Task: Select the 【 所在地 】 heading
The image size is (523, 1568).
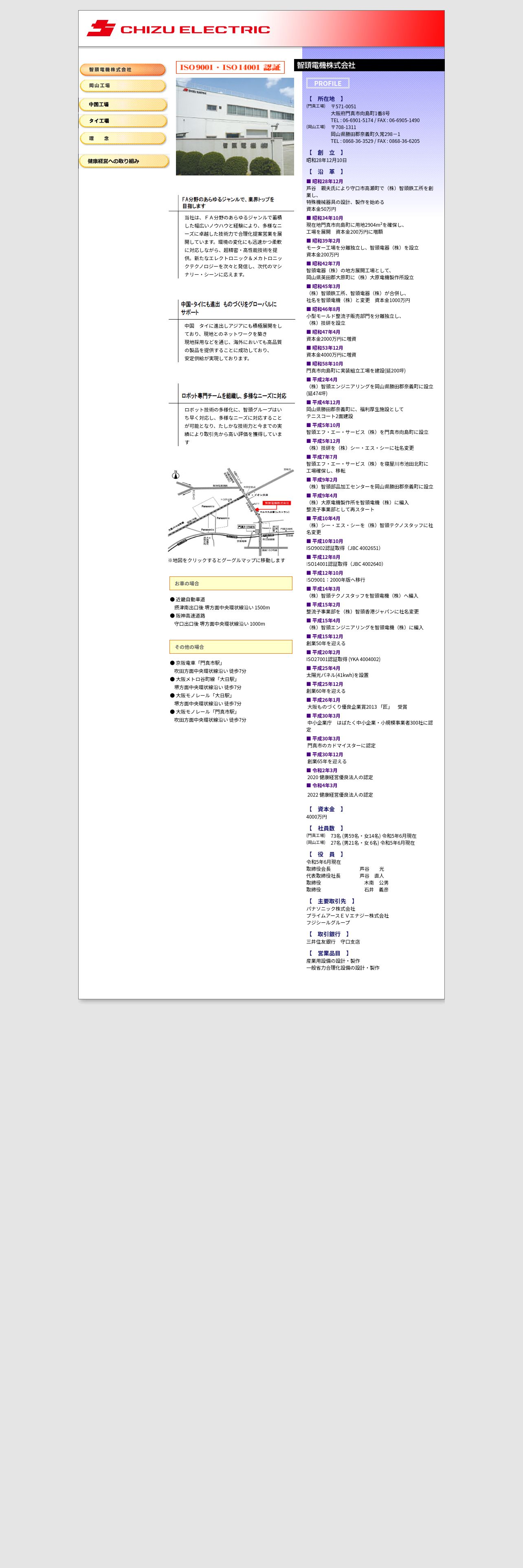Action: 326,99
